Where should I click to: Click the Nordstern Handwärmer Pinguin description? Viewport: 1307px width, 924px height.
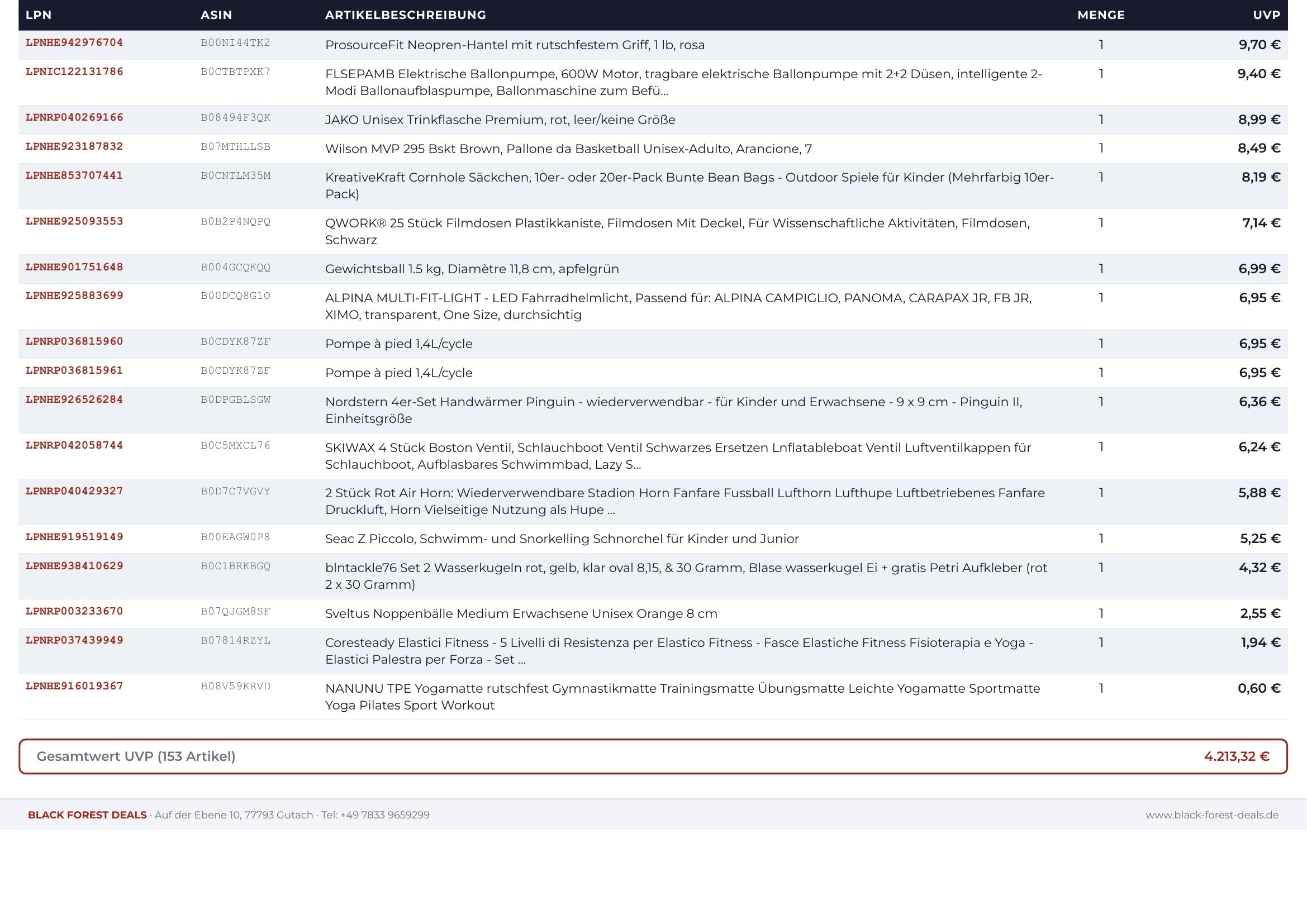(x=673, y=410)
